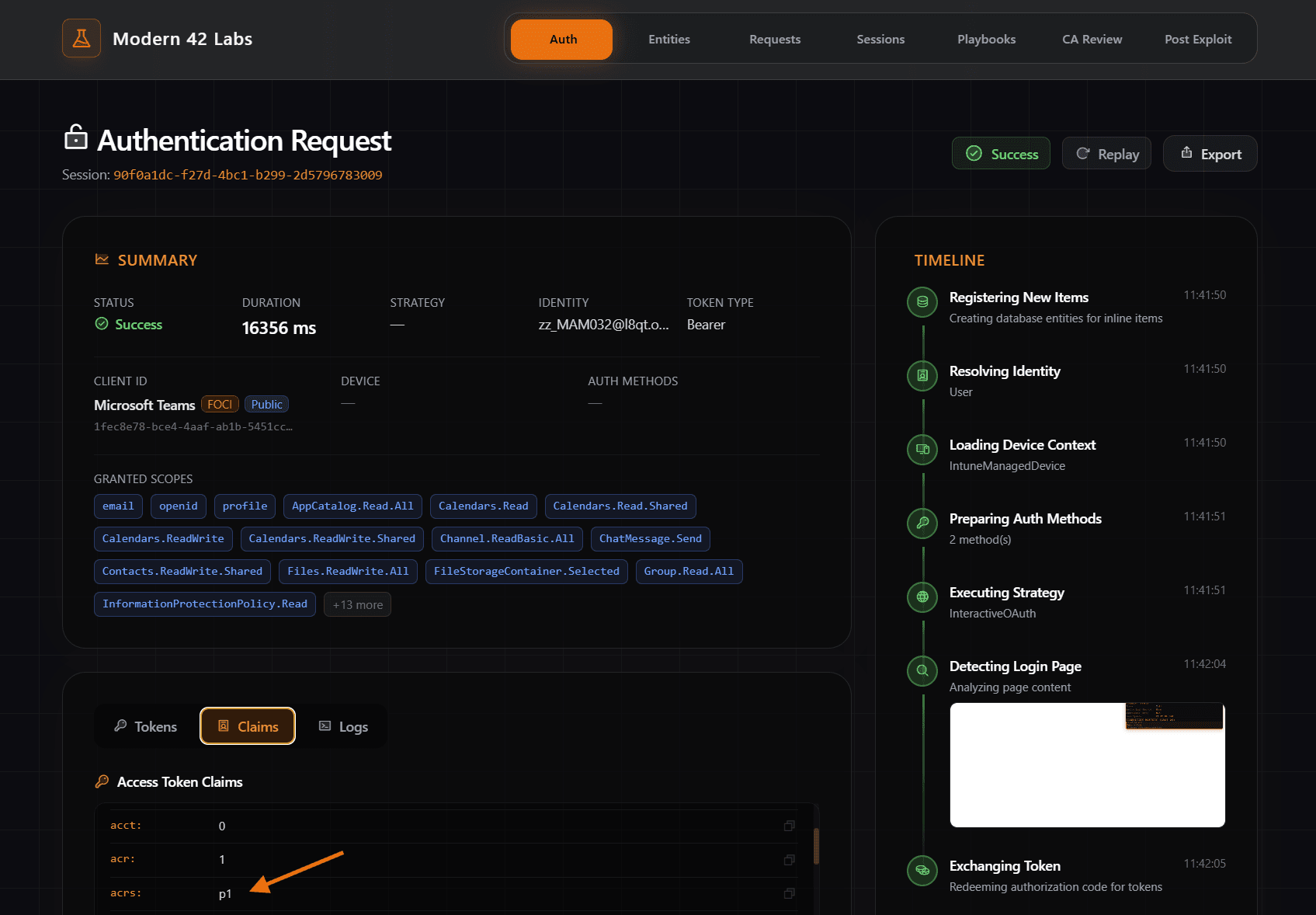
Task: Click the claims list scrollbar
Action: pyautogui.click(x=816, y=846)
